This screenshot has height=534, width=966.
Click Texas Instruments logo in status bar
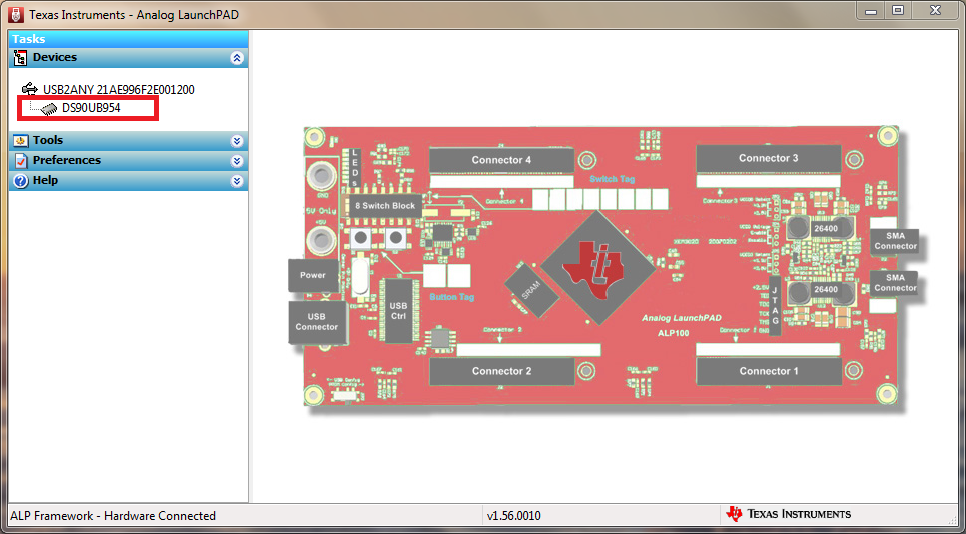[789, 514]
